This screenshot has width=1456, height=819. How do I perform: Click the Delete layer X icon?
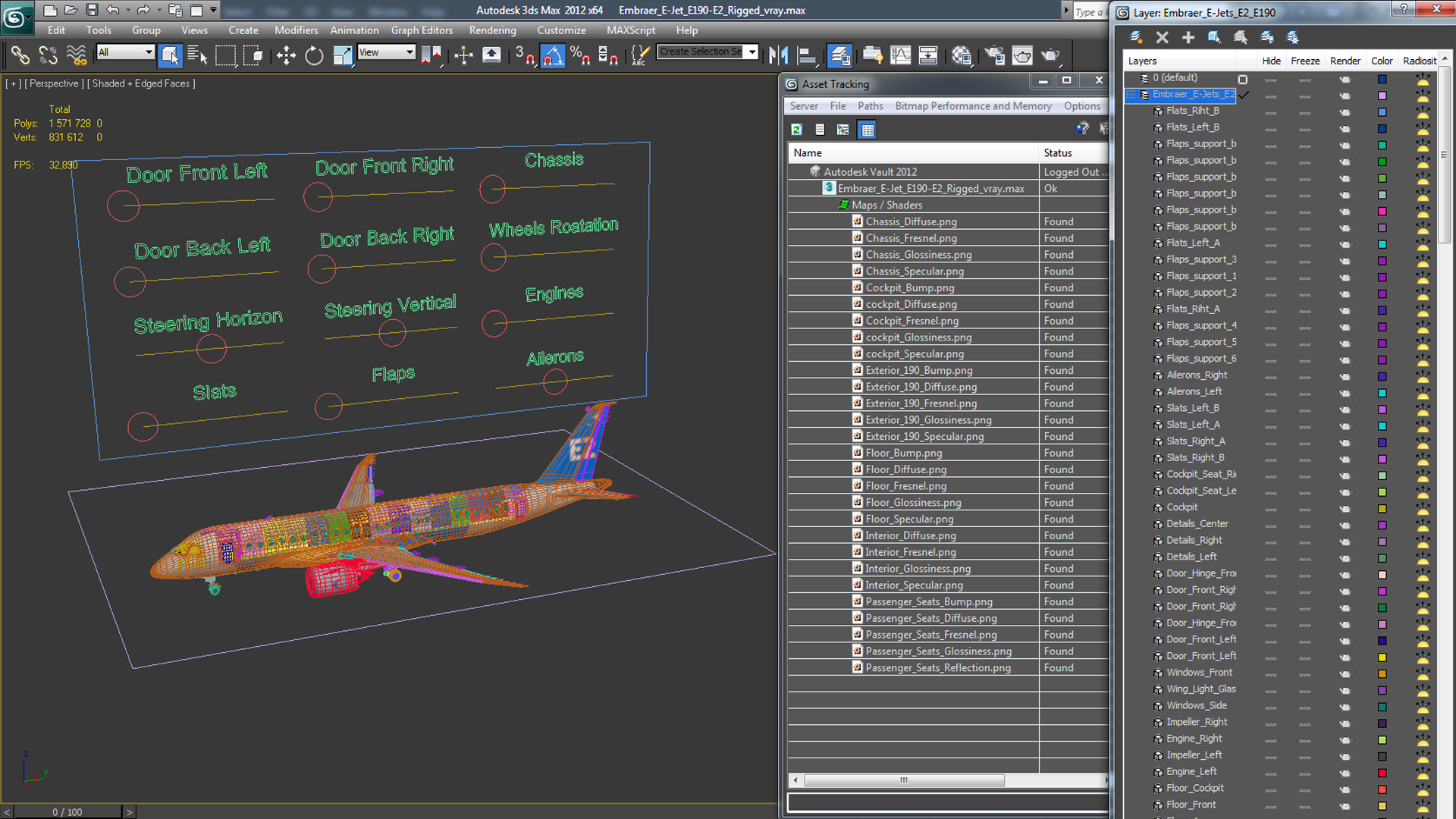point(1162,37)
